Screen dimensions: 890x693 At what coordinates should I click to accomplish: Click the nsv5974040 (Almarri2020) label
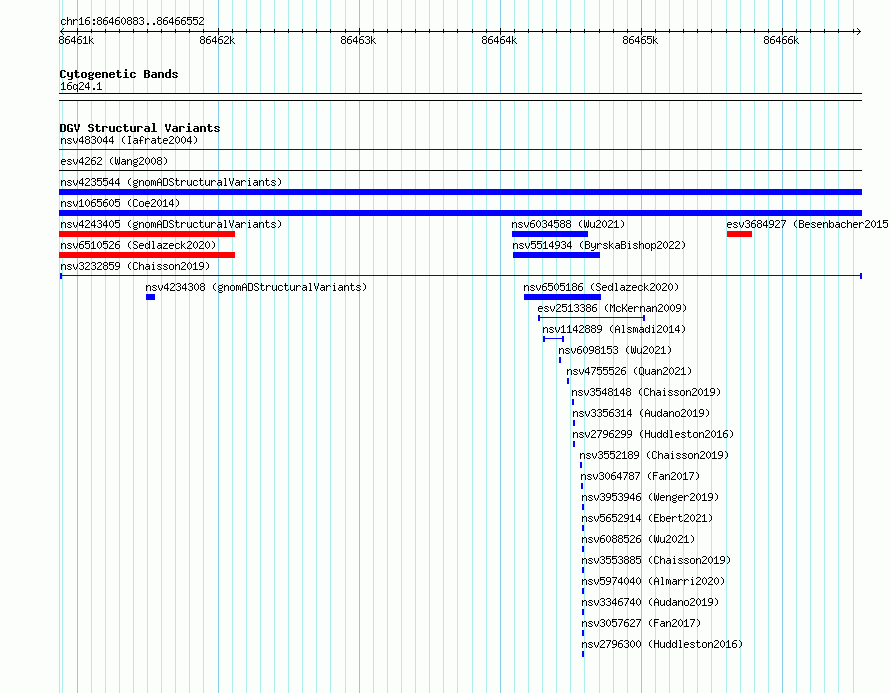pos(653,581)
